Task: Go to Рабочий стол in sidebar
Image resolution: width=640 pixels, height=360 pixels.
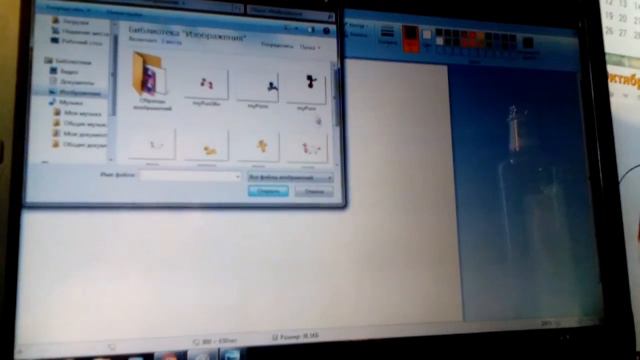Action: point(77,42)
